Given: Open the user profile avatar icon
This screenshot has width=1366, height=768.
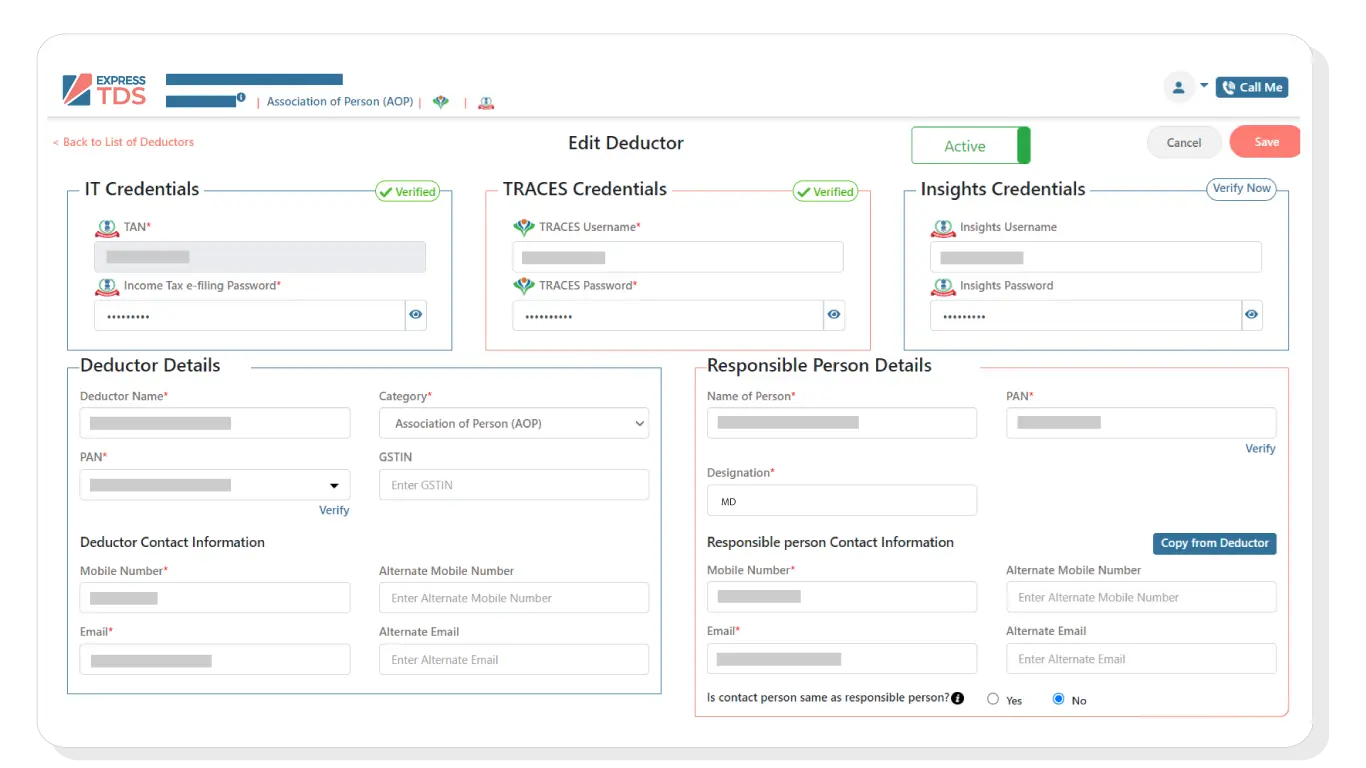Looking at the screenshot, I should pos(1179,87).
